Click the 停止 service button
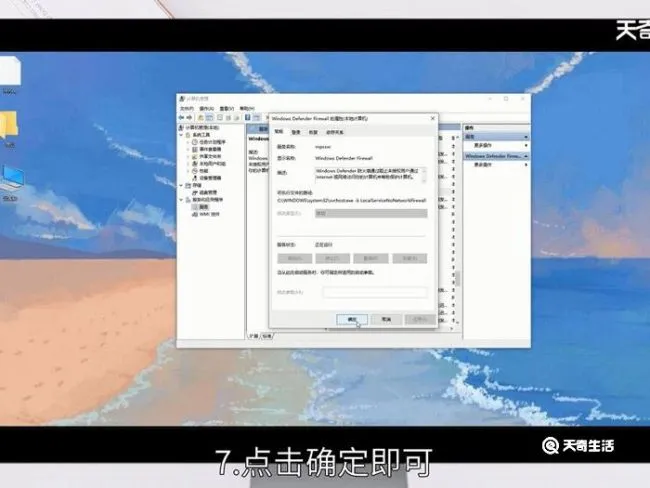The image size is (650, 488). 332,258
